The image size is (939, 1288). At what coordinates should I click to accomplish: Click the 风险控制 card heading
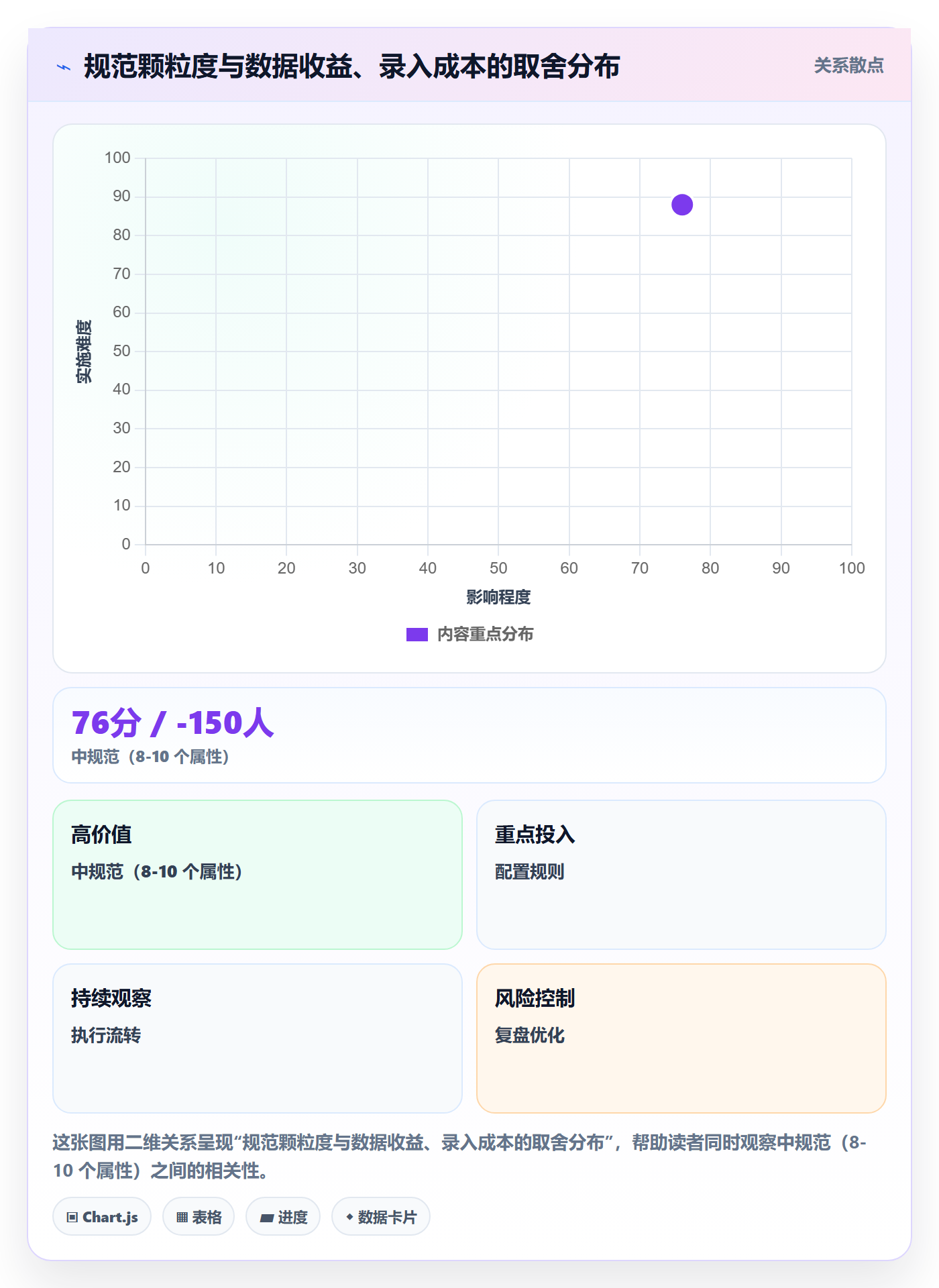(x=535, y=998)
